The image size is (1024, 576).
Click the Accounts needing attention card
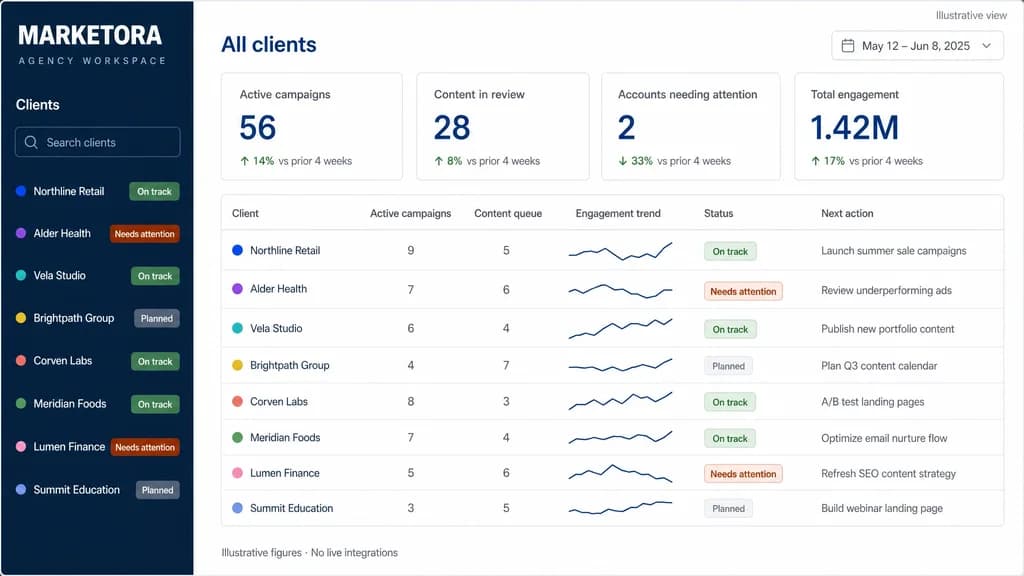point(691,126)
